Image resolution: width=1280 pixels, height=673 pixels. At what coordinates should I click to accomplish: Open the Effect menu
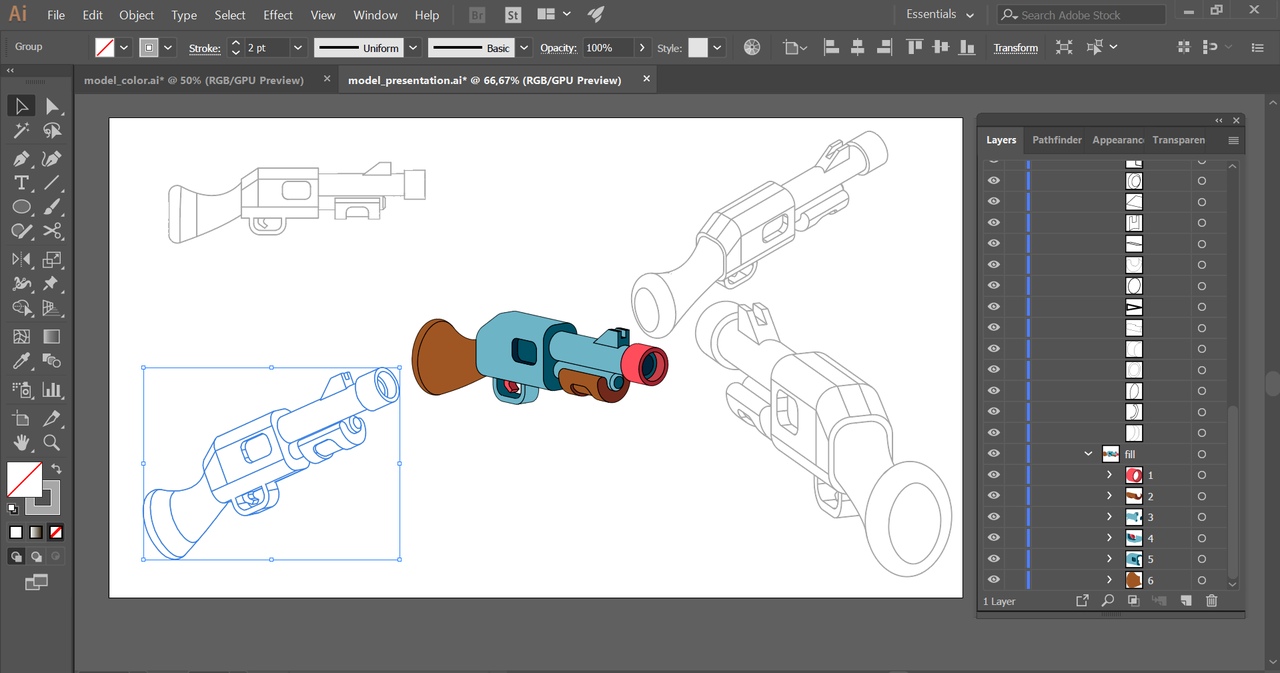(278, 15)
